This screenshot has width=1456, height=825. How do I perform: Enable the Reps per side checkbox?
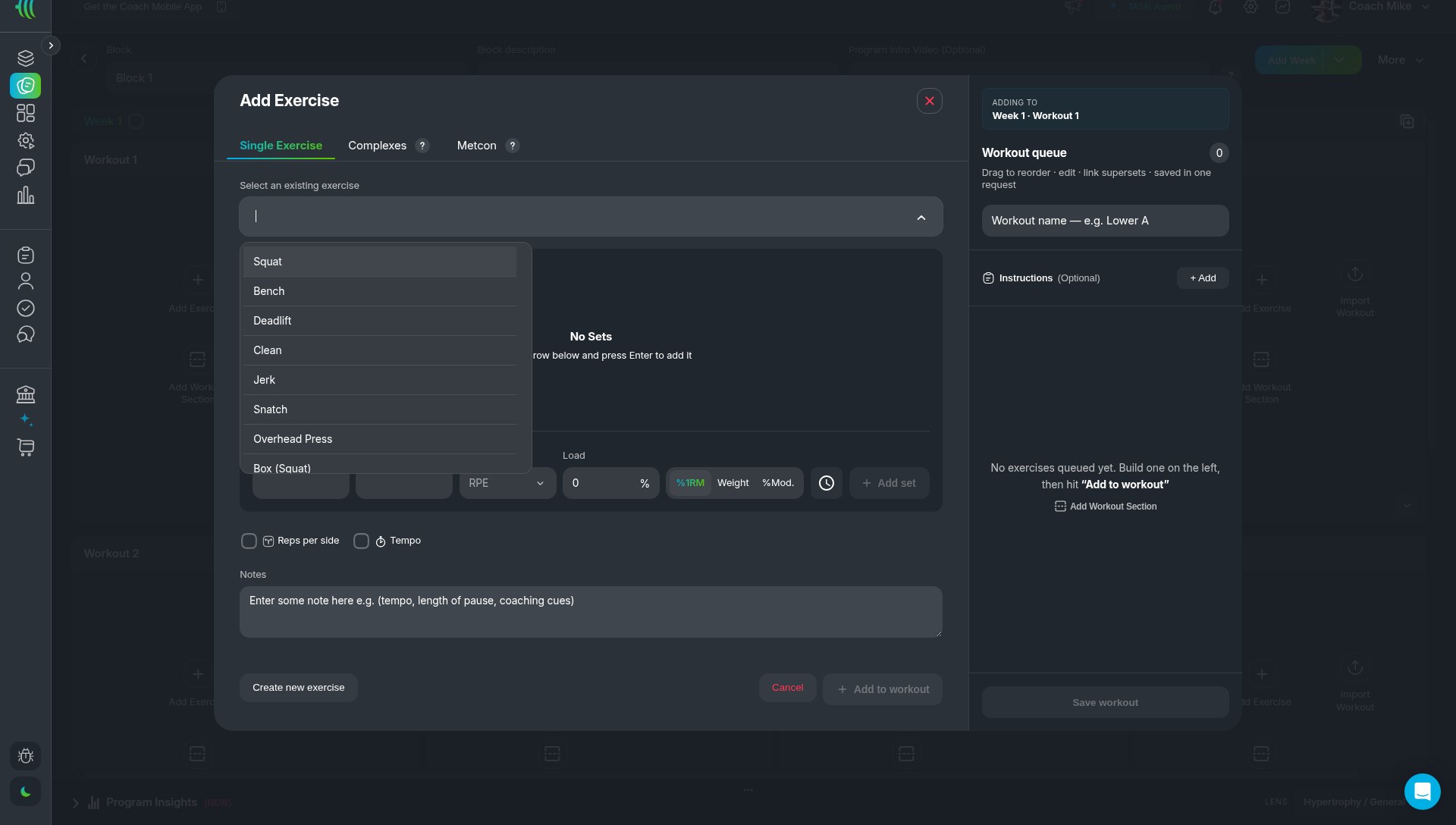(249, 541)
